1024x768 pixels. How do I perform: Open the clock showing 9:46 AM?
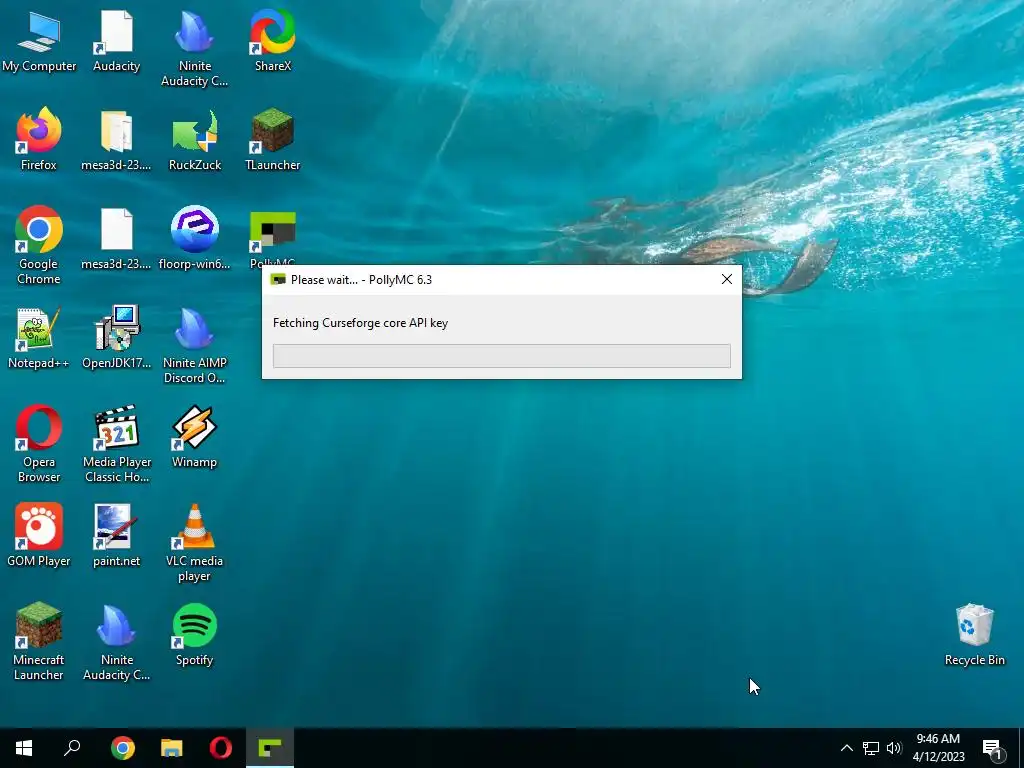click(938, 748)
